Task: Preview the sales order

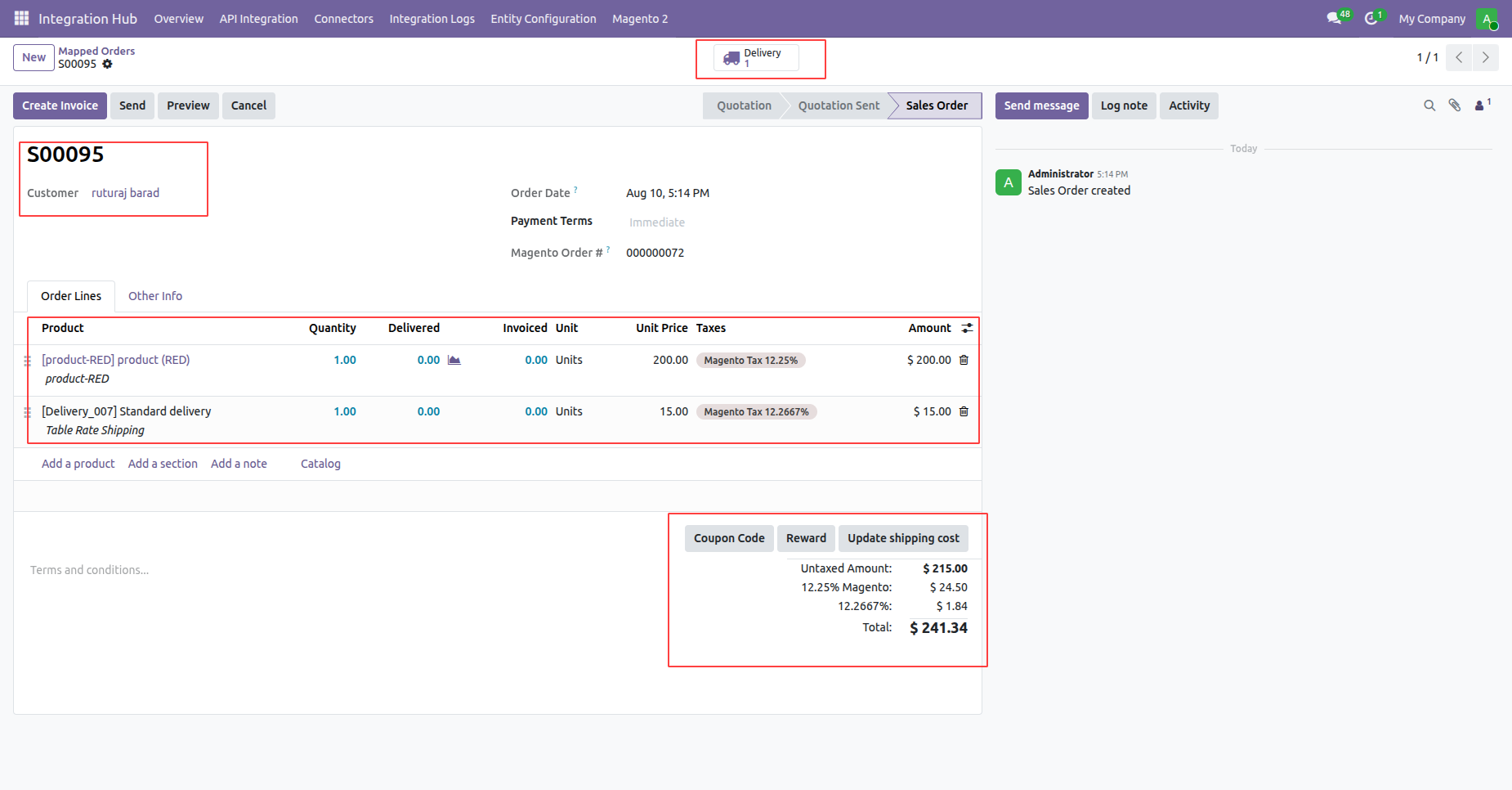Action: (188, 105)
